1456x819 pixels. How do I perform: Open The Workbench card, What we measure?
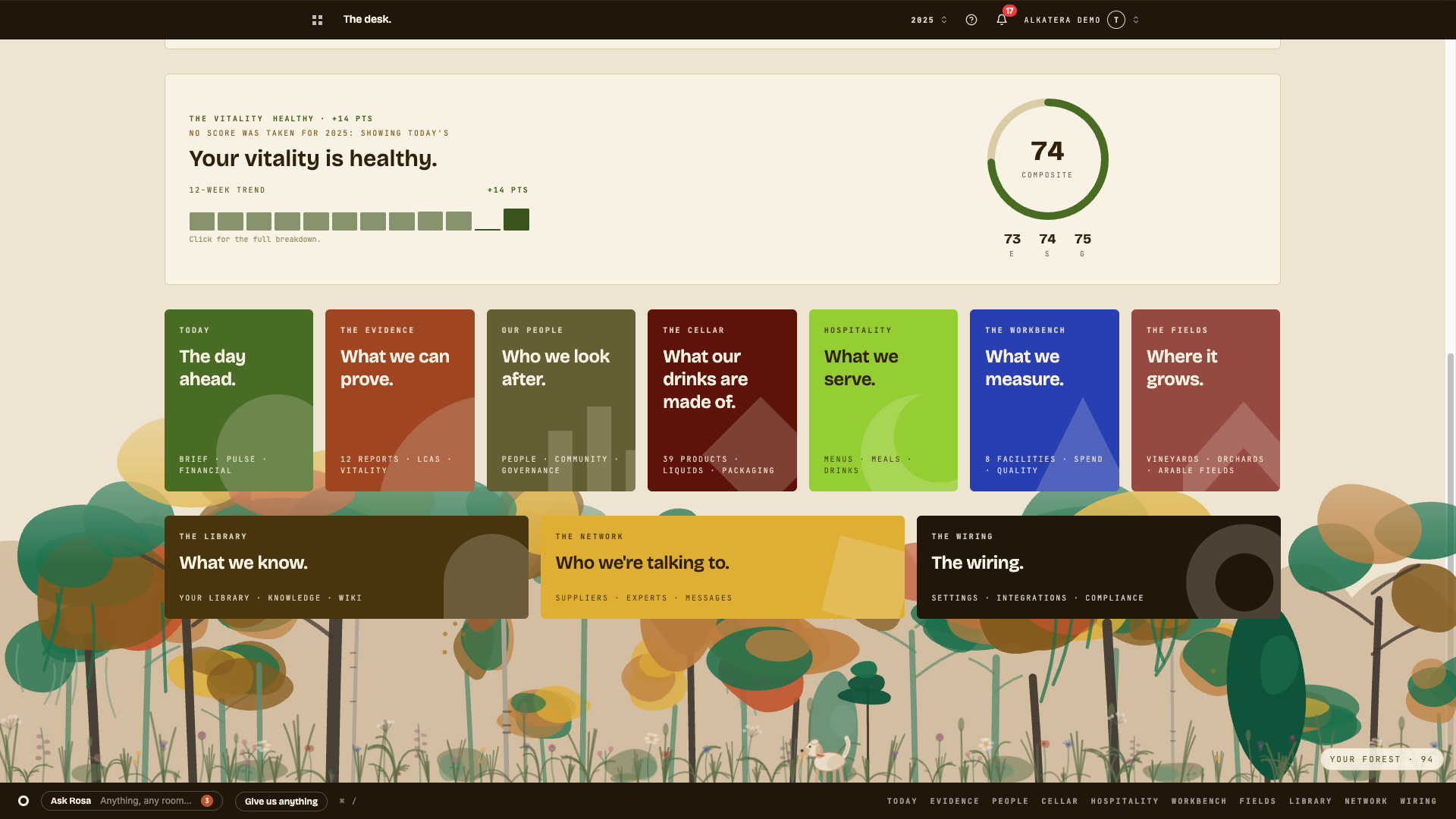click(x=1044, y=400)
